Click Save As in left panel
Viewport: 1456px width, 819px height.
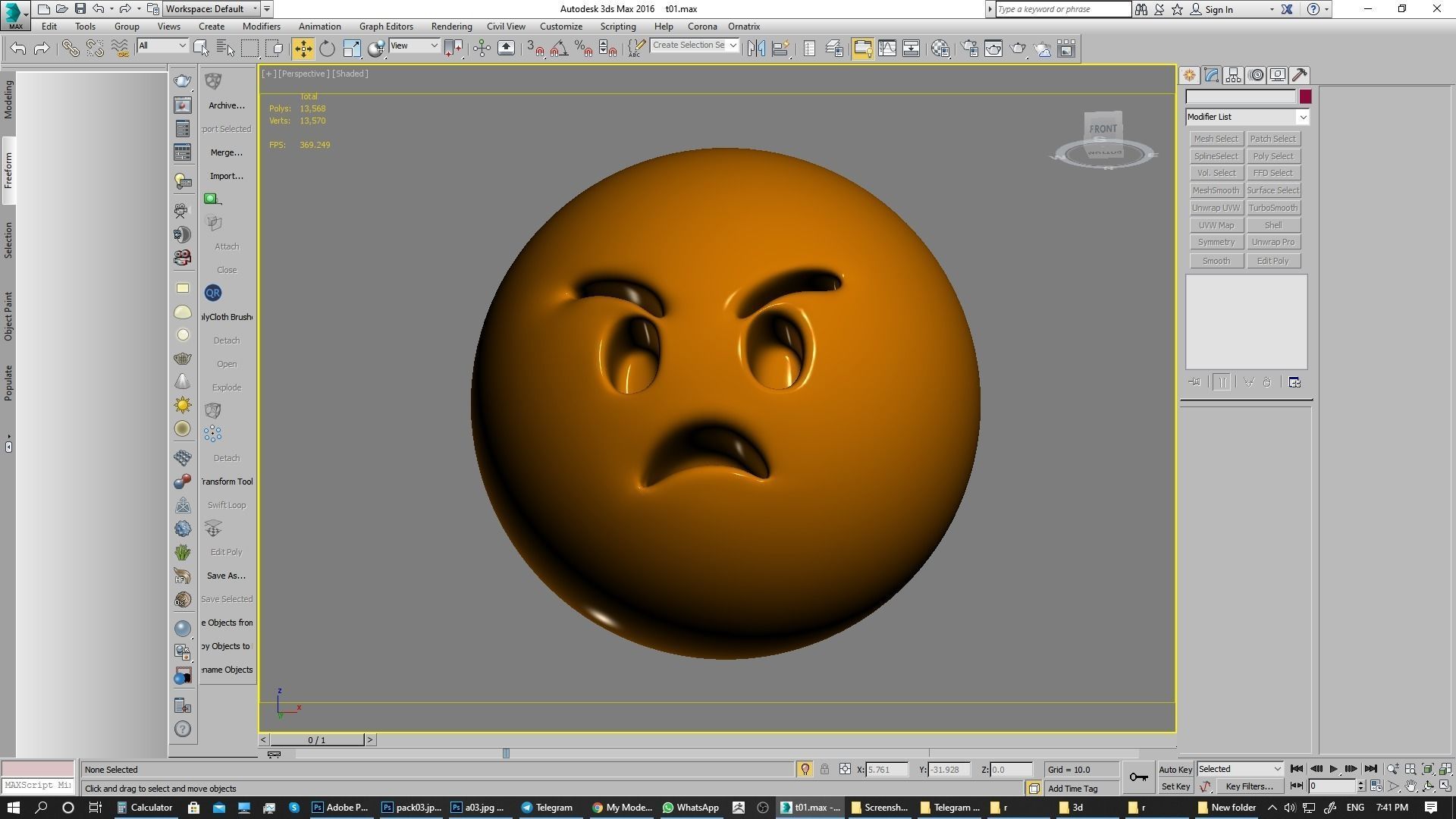pos(226,576)
